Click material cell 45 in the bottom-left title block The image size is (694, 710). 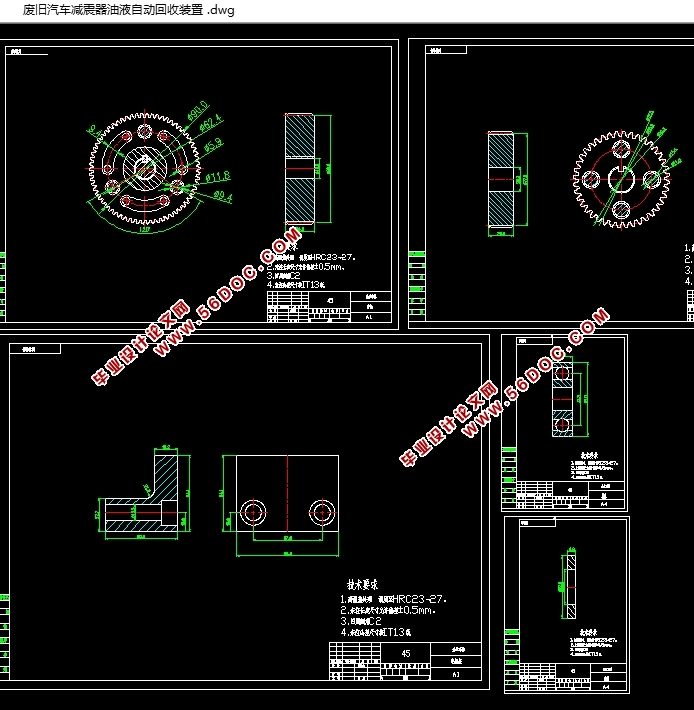[x=406, y=653]
